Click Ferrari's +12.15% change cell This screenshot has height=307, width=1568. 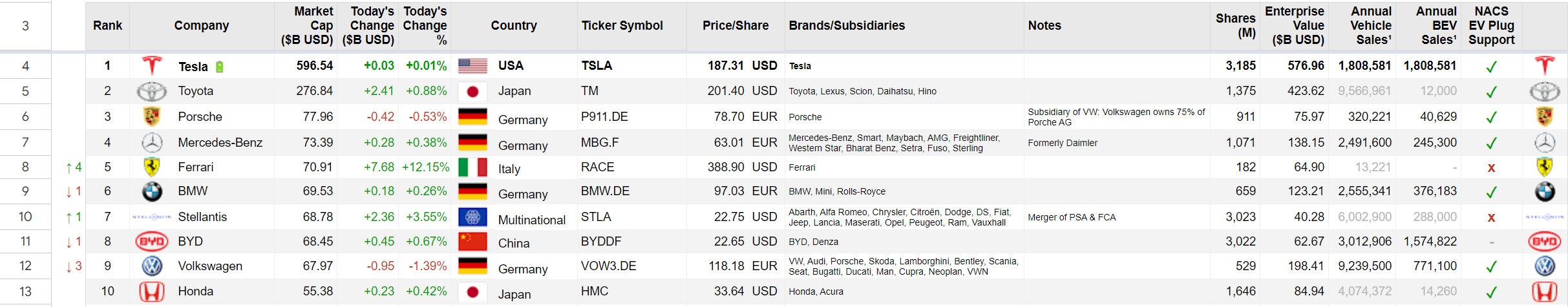tap(425, 167)
